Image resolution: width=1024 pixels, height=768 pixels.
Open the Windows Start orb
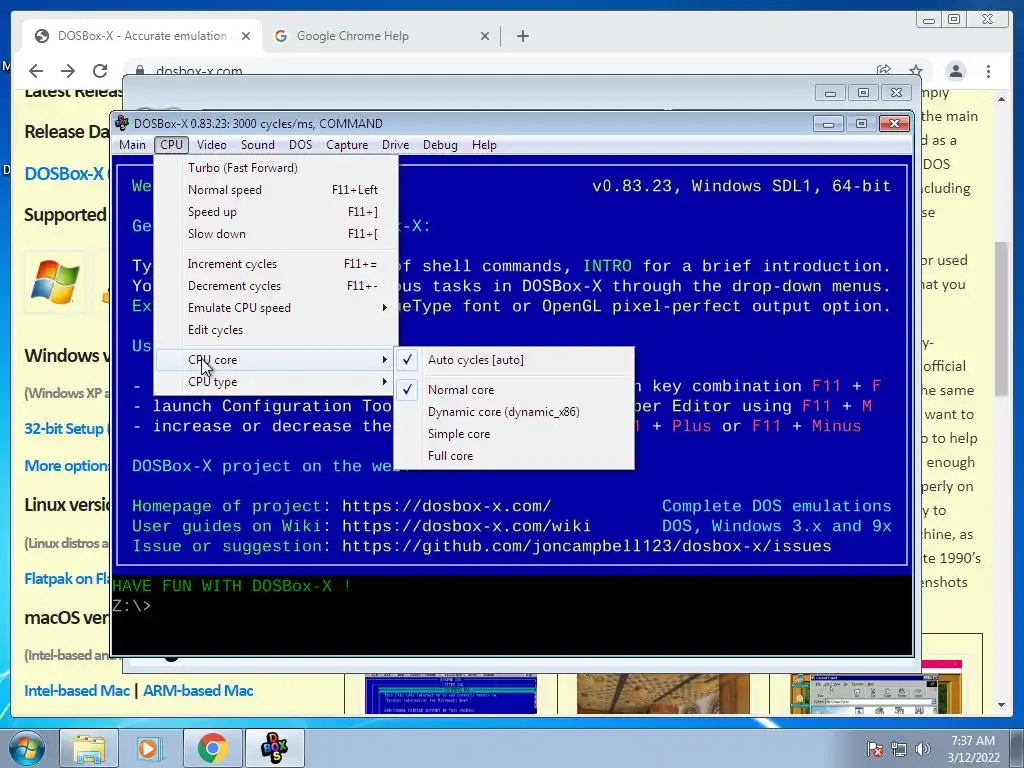(26, 748)
